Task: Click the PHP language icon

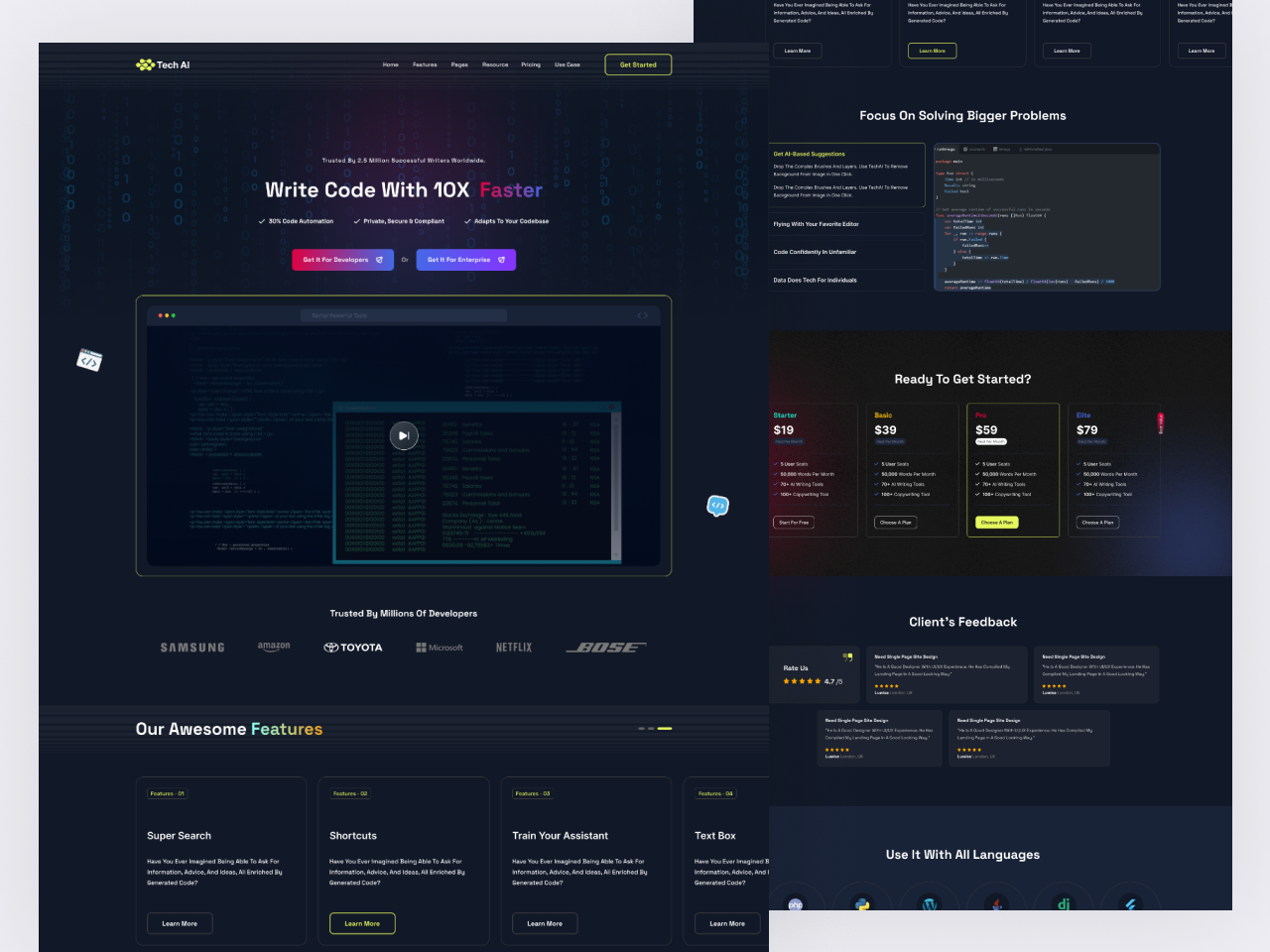Action: point(796,904)
